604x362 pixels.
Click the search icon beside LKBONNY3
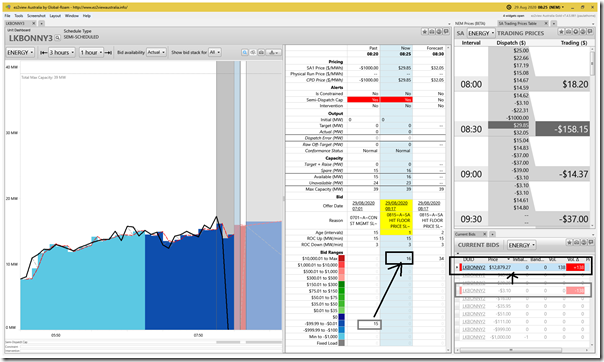point(57,38)
